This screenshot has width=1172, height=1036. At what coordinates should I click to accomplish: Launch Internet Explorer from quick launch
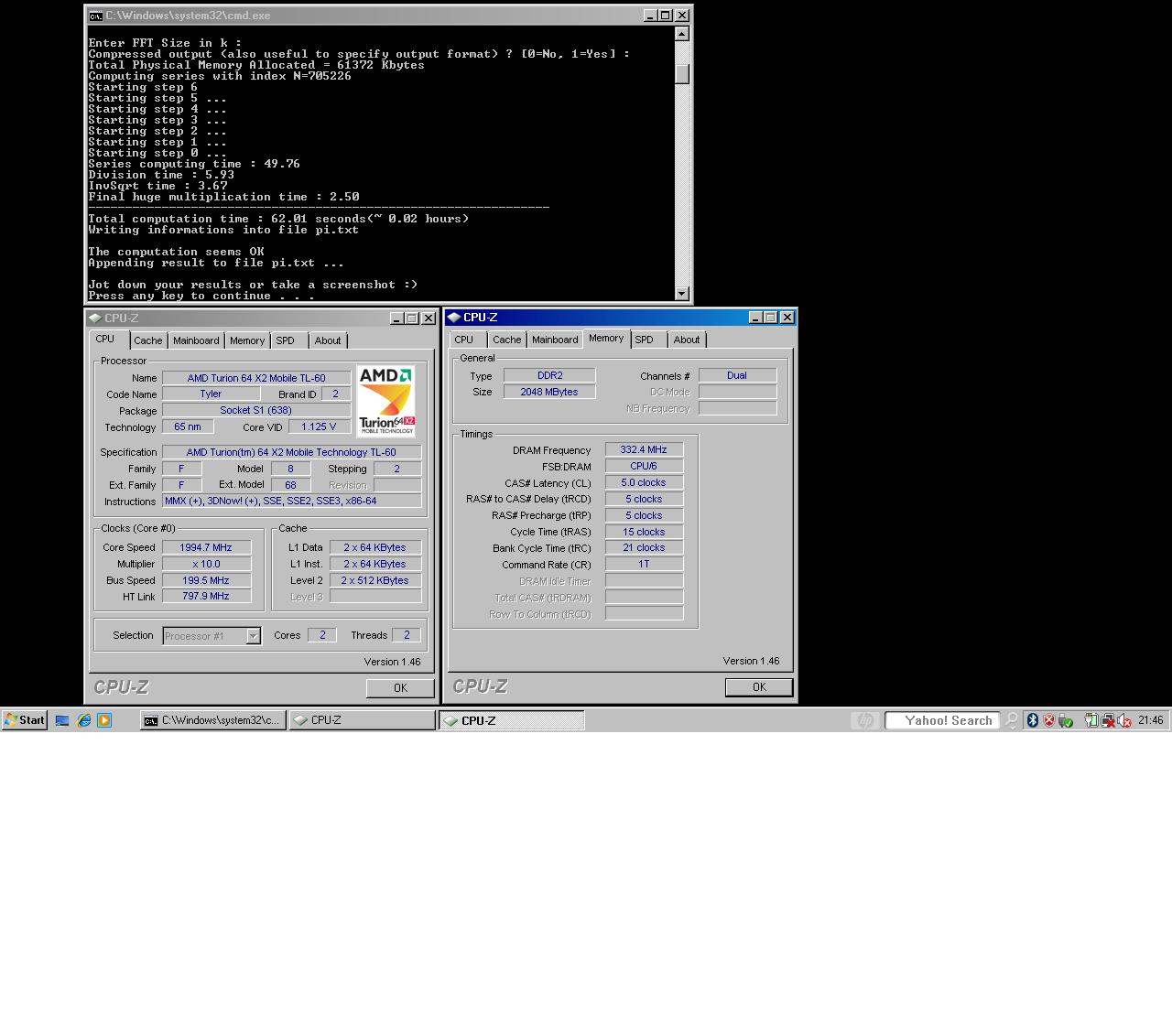(83, 720)
